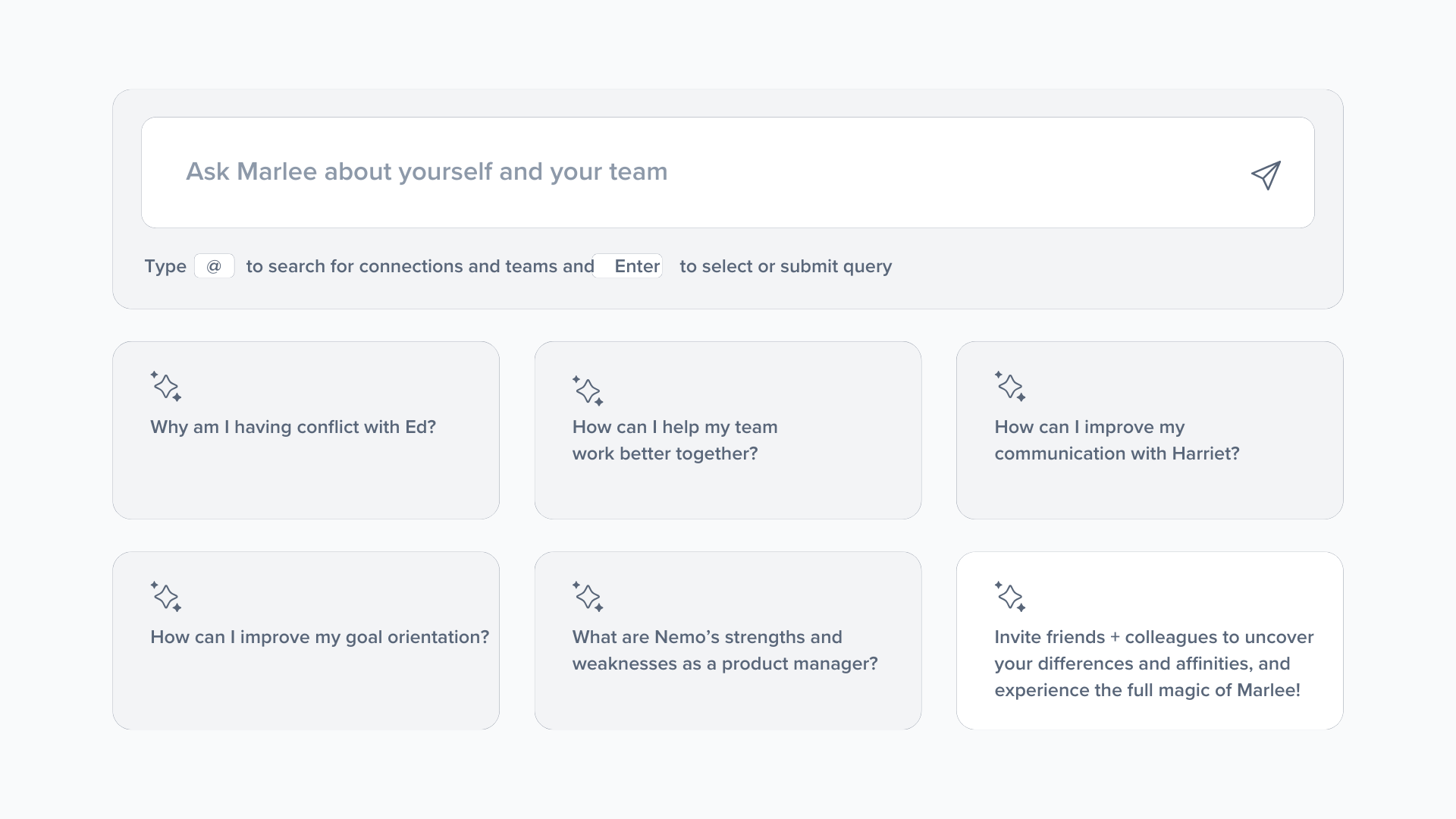
Task: Click sparkle icon on team work card
Action: (x=588, y=391)
